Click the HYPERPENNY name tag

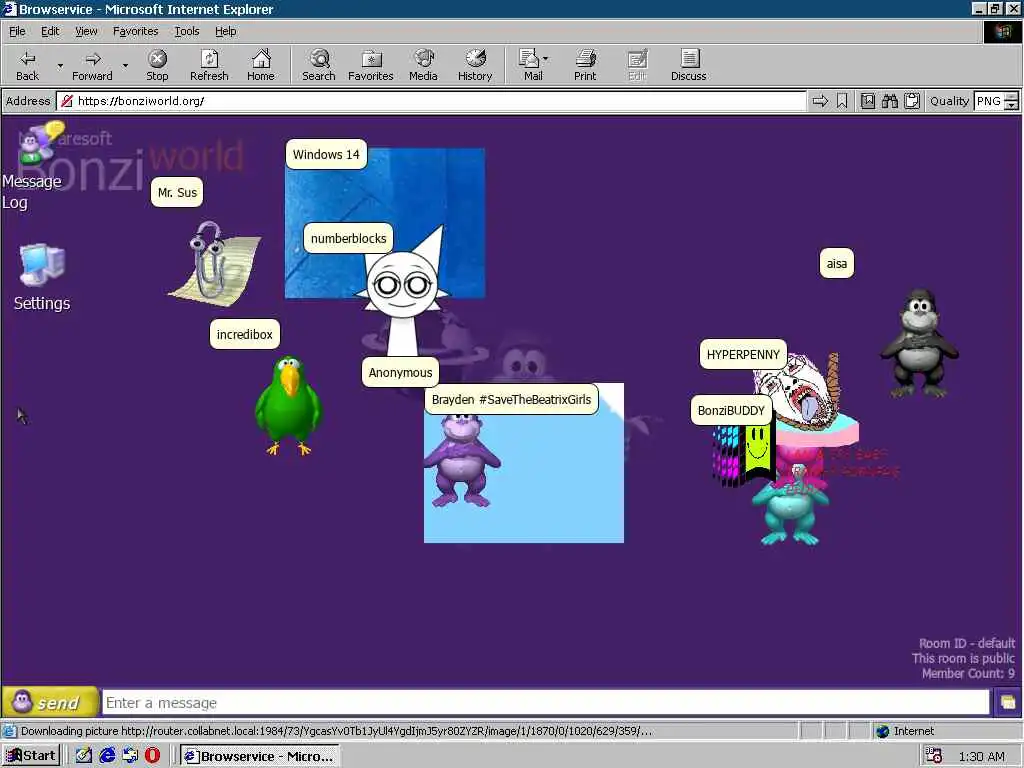pyautogui.click(x=743, y=355)
